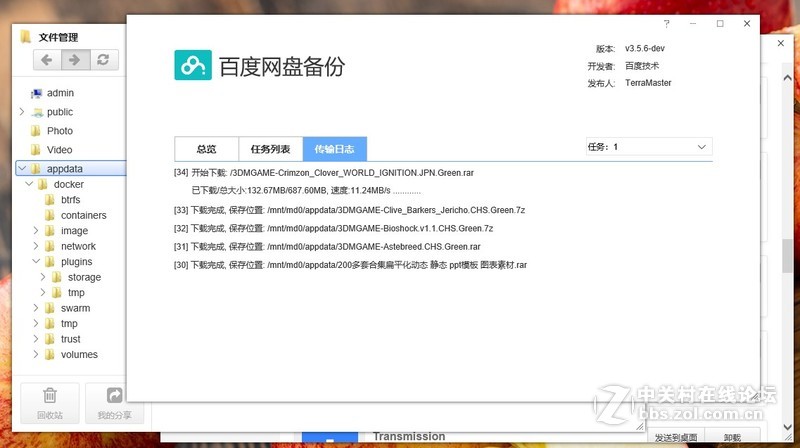Select the volumes folder
Screen dimensions: 800x448
[x=79, y=354]
